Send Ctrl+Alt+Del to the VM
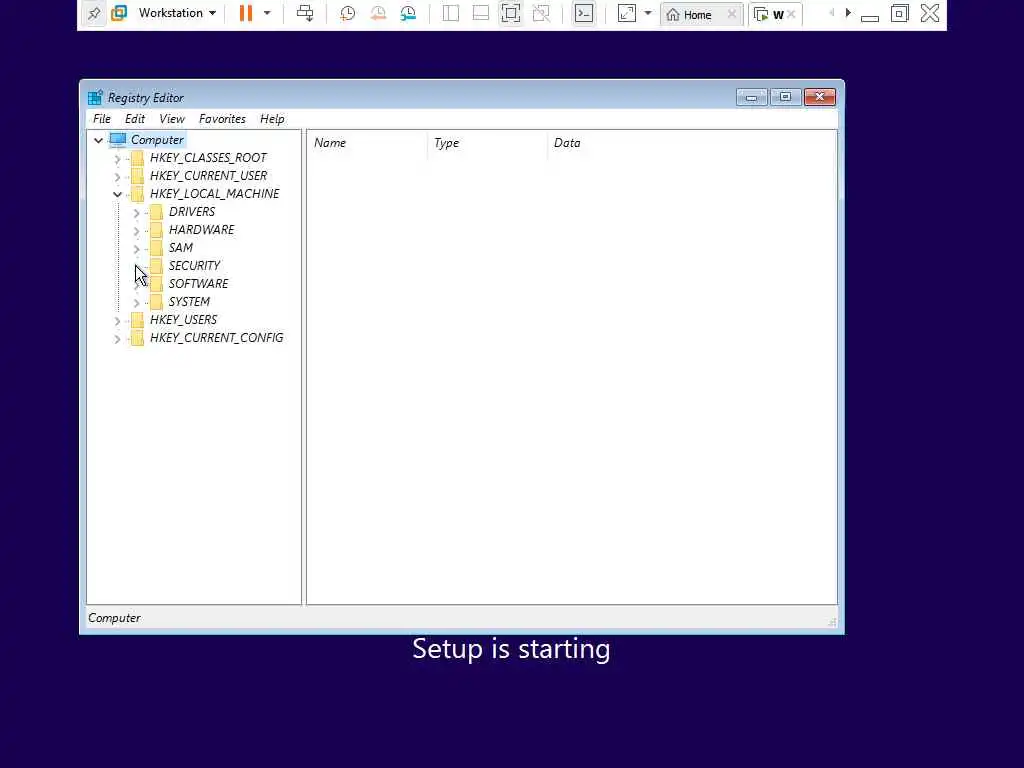Screen dimensions: 1024x768 click(x=305, y=13)
